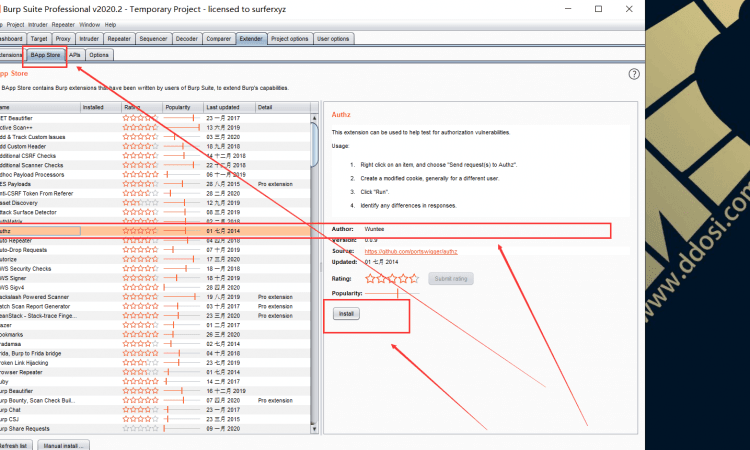Select the Add & Track Custom Issues row

click(155, 137)
